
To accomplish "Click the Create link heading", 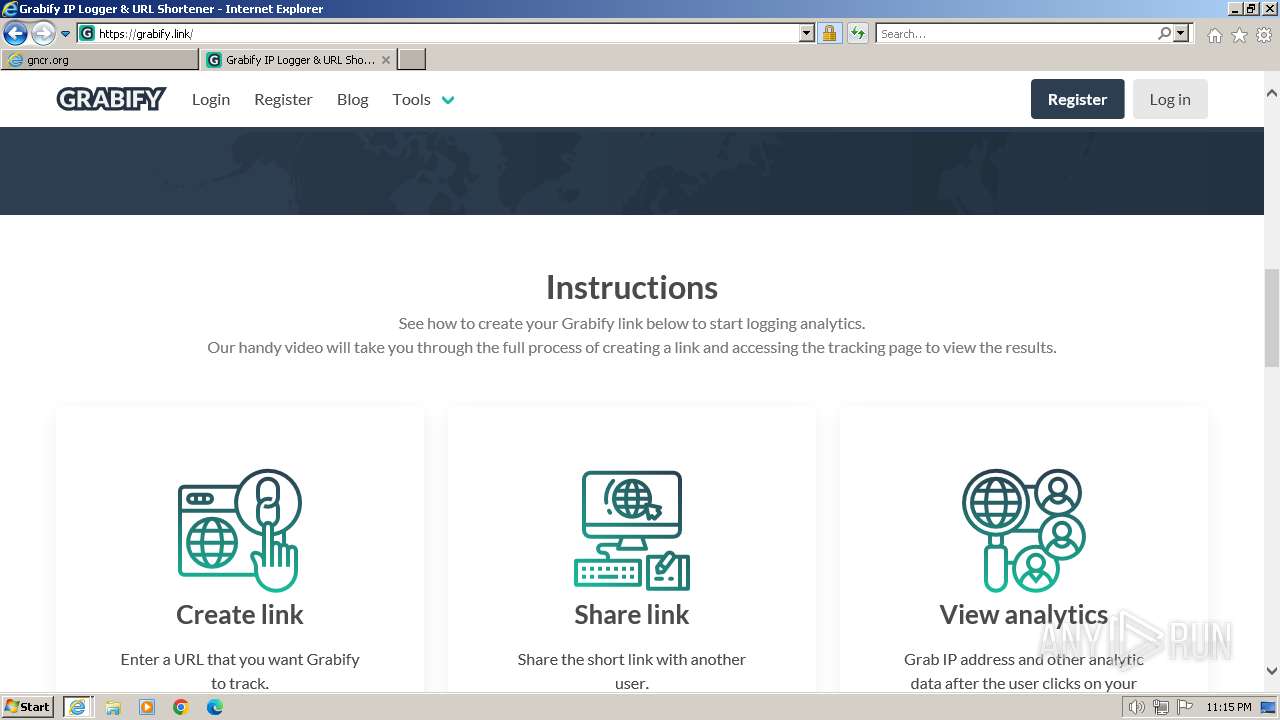I will 240,614.
